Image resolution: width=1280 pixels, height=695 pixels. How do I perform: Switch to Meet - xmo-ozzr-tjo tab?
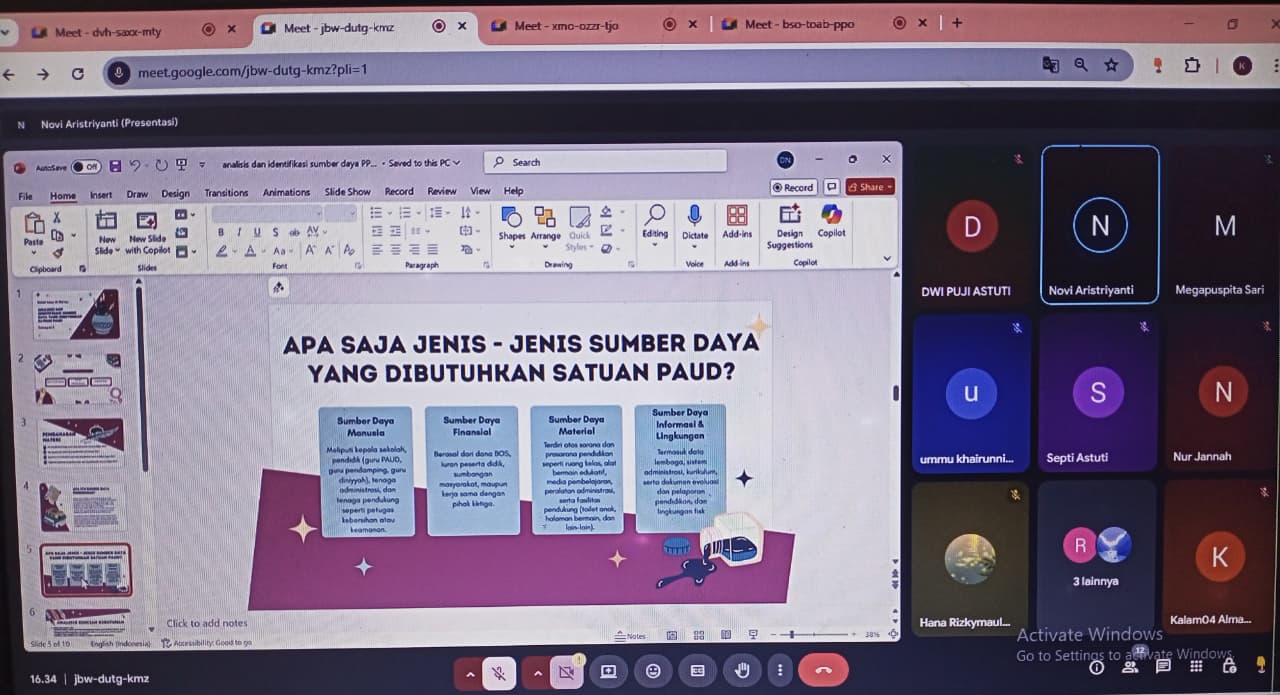566,26
